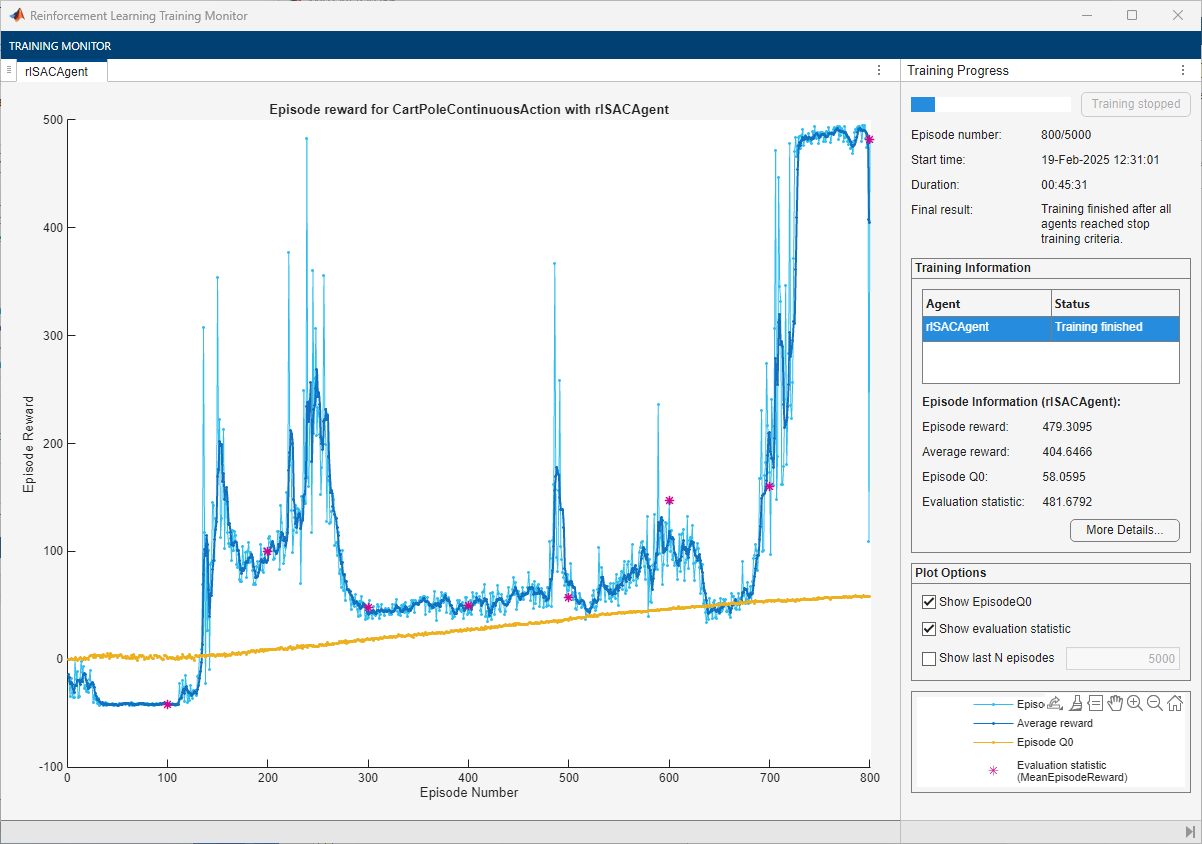1202x844 pixels.
Task: Restore view with the home icon
Action: click(1175, 703)
